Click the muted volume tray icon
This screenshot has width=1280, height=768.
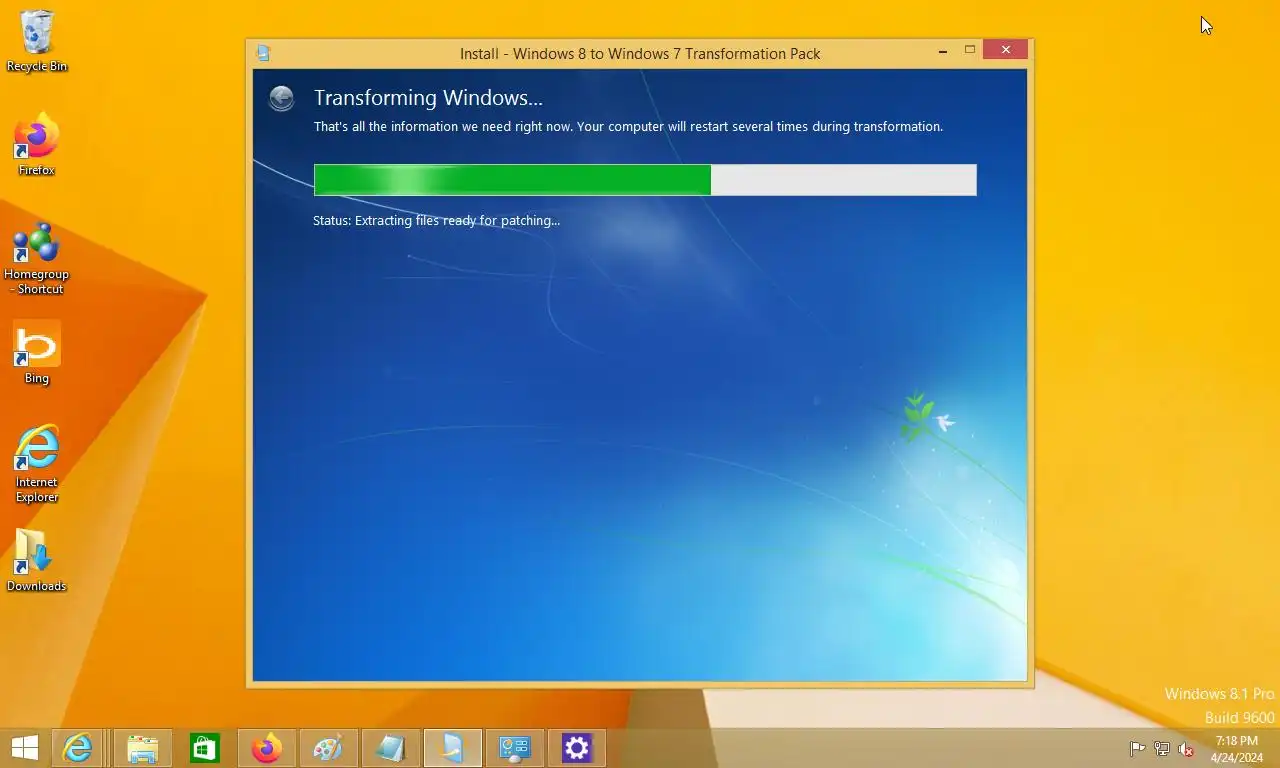tap(1186, 749)
